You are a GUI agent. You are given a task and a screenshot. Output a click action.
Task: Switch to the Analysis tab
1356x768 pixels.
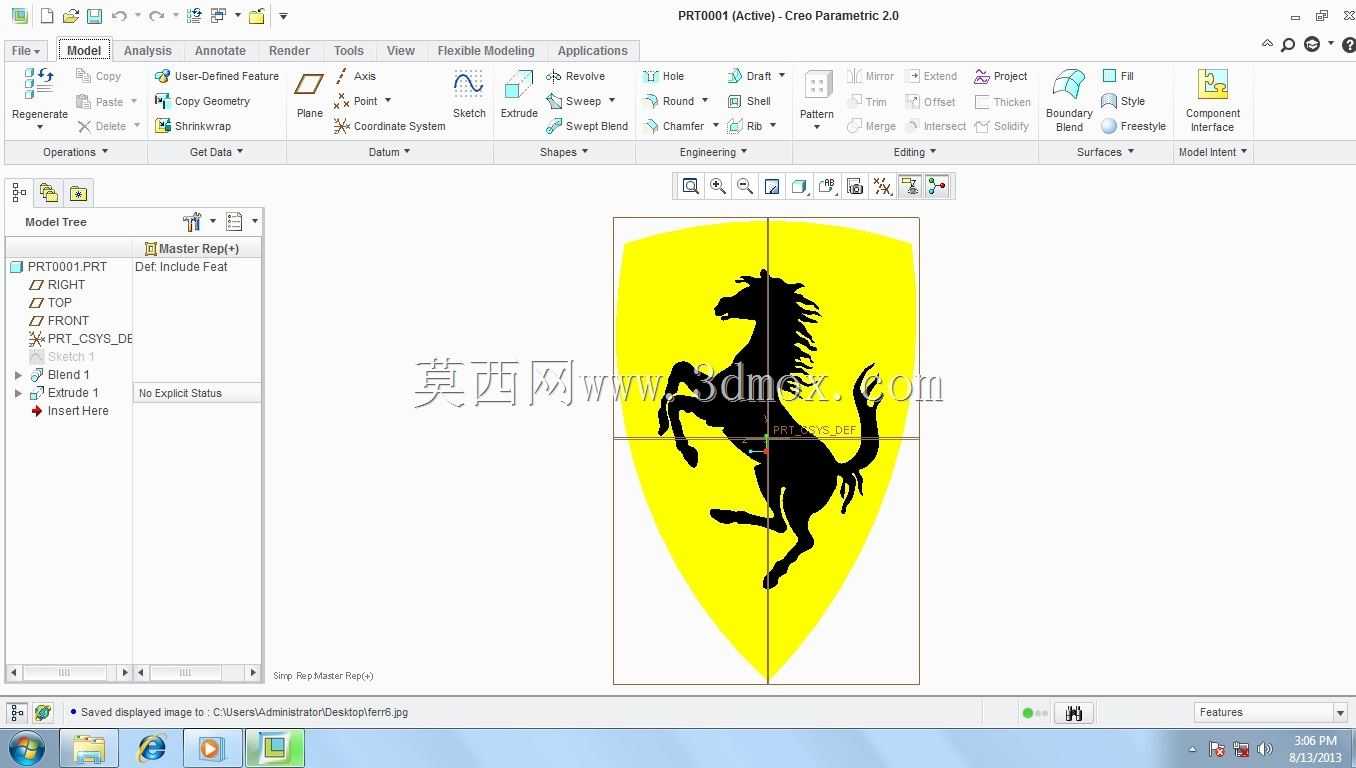[x=148, y=51]
